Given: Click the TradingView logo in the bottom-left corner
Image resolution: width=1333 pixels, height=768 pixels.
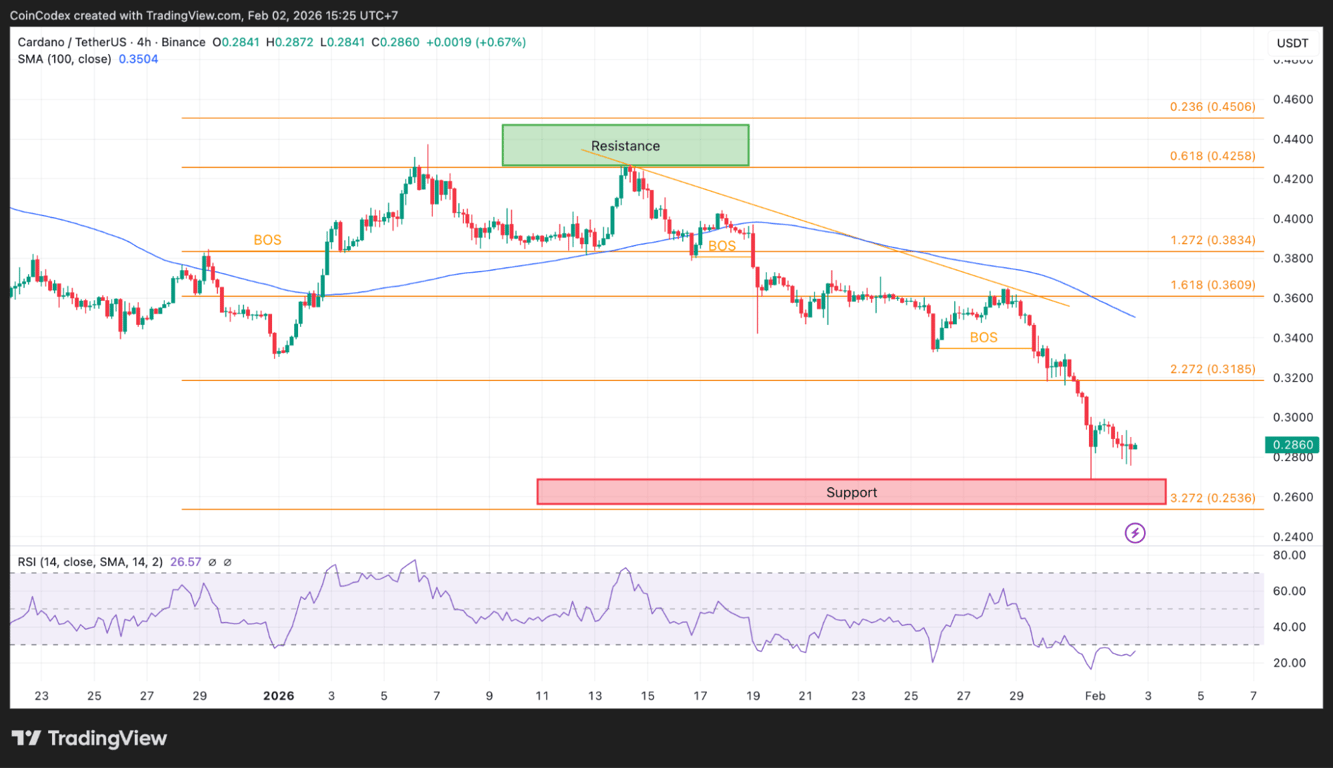Looking at the screenshot, I should 90,738.
